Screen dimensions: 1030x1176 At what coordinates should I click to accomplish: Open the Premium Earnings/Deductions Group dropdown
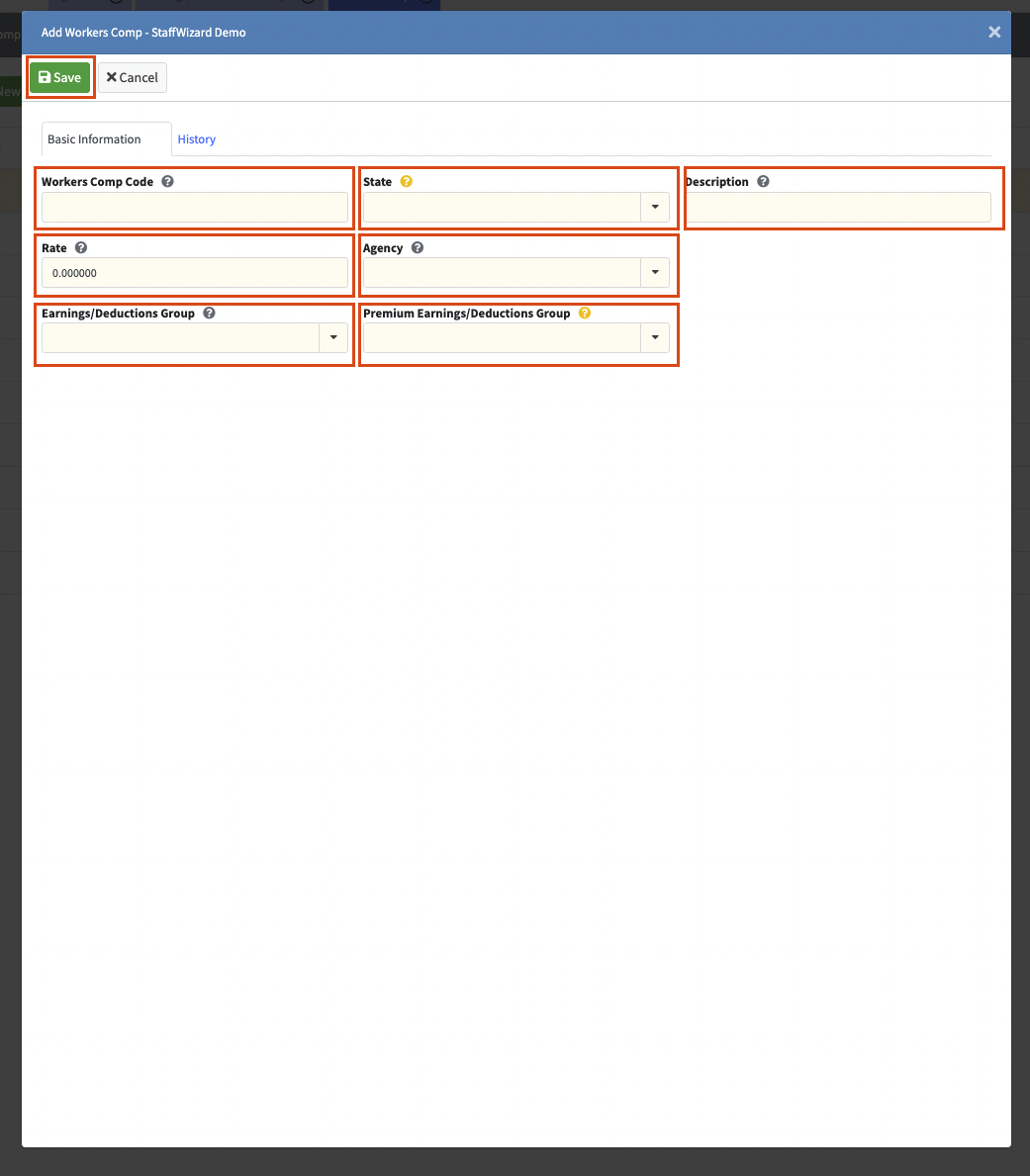point(655,338)
